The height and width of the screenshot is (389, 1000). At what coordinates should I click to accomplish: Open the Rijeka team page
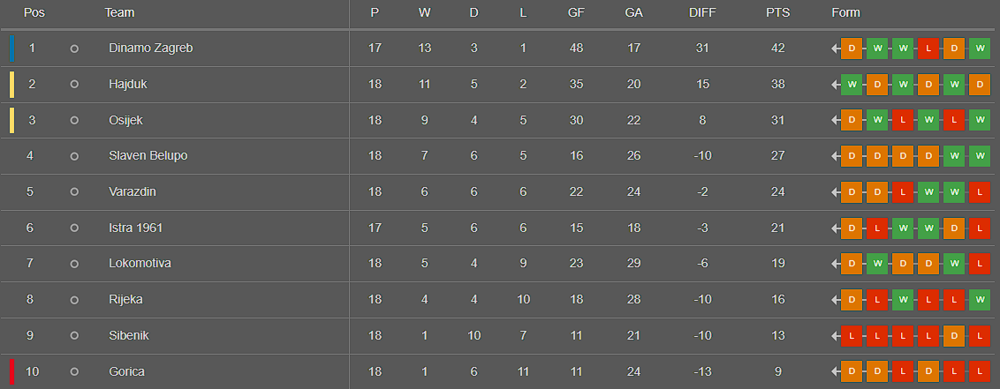126,300
